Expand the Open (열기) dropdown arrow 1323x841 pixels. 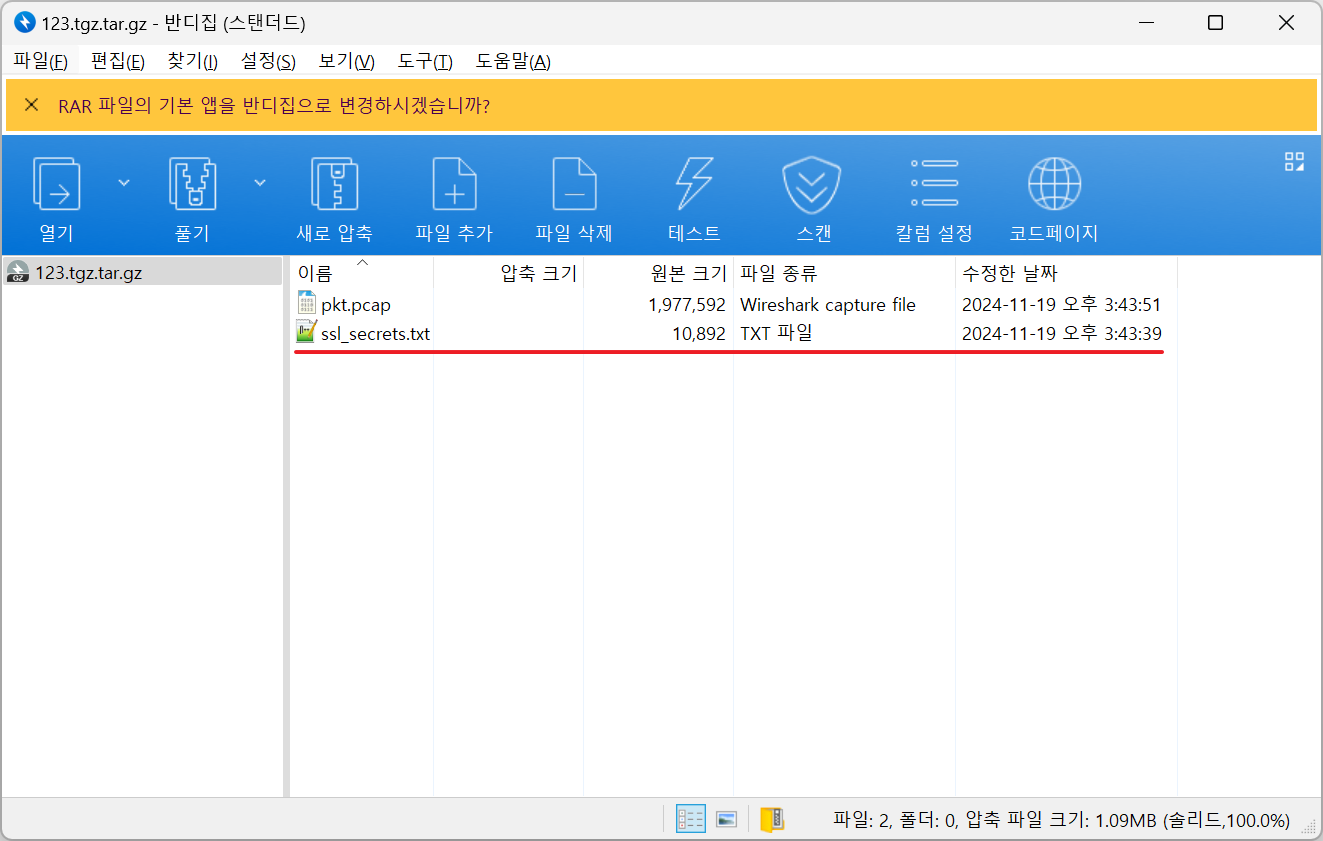point(124,182)
